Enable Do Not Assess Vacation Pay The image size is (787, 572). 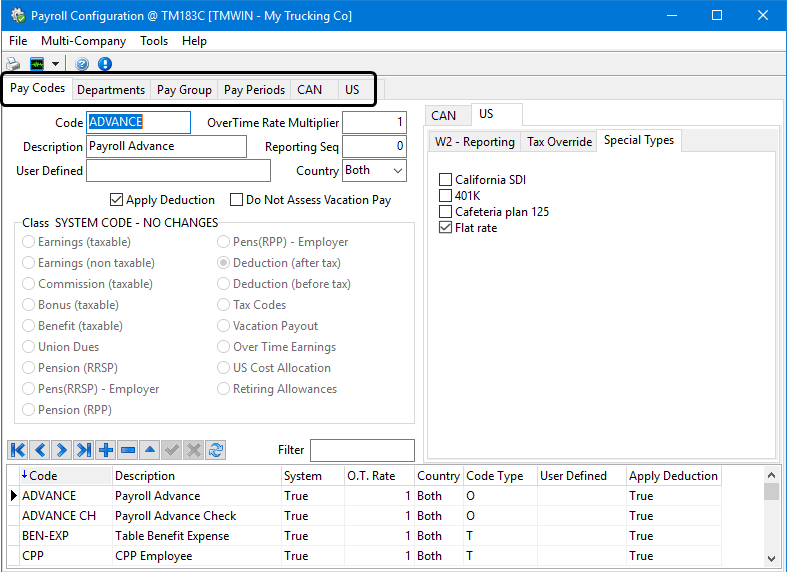[237, 200]
